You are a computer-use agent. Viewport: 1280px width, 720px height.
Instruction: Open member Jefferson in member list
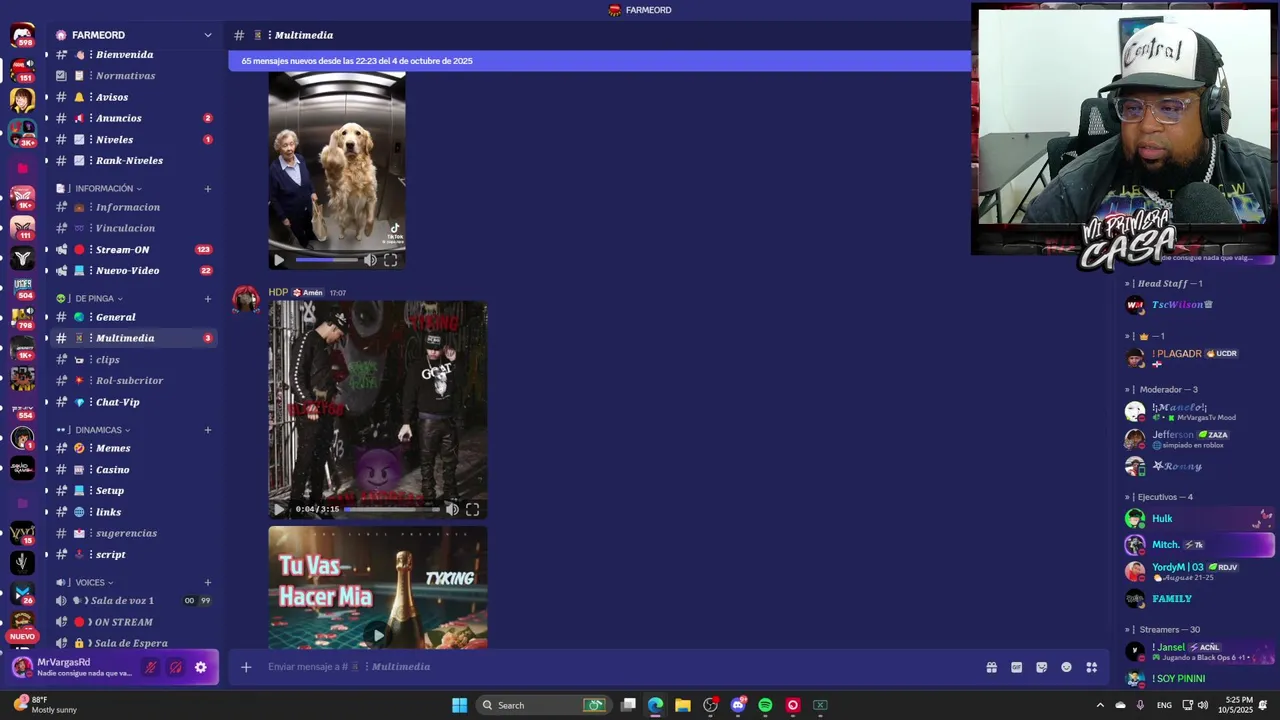1199,439
